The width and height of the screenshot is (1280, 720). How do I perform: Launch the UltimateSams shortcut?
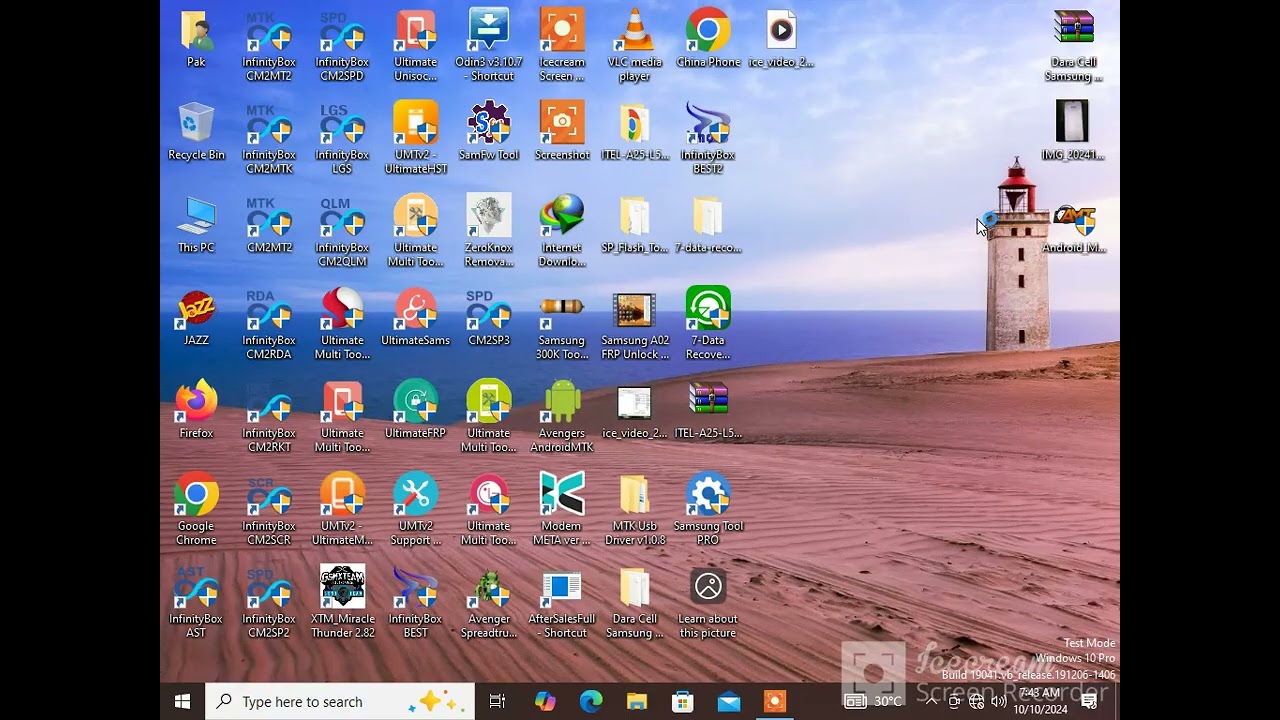[415, 310]
